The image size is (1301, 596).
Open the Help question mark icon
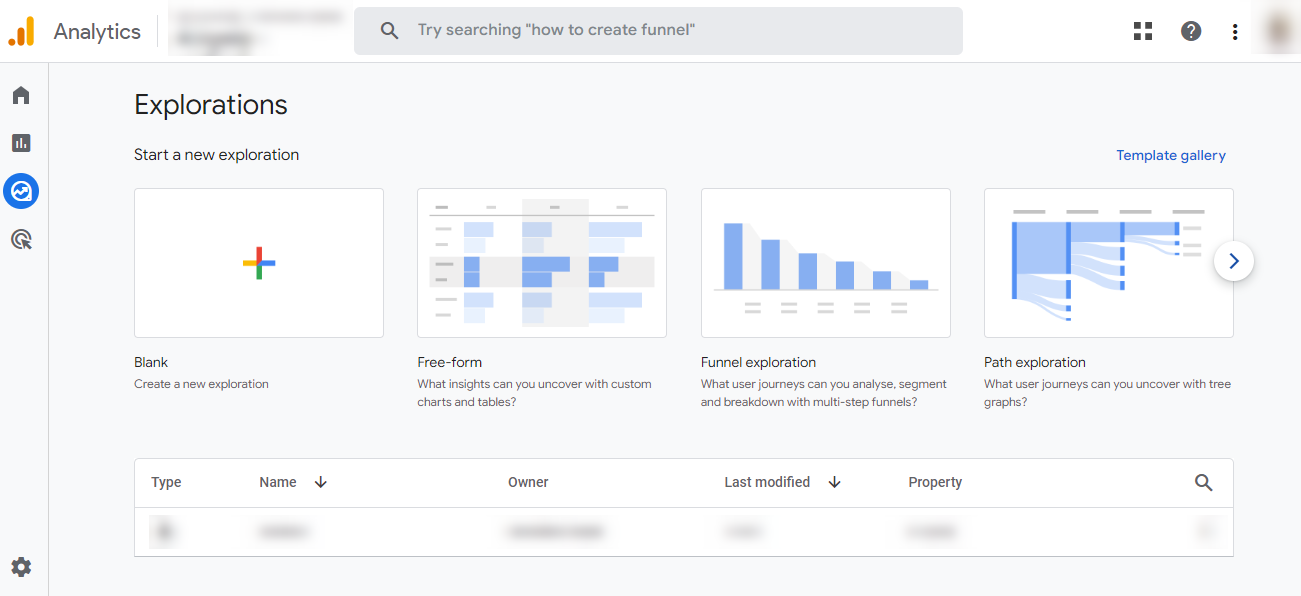pos(1191,31)
